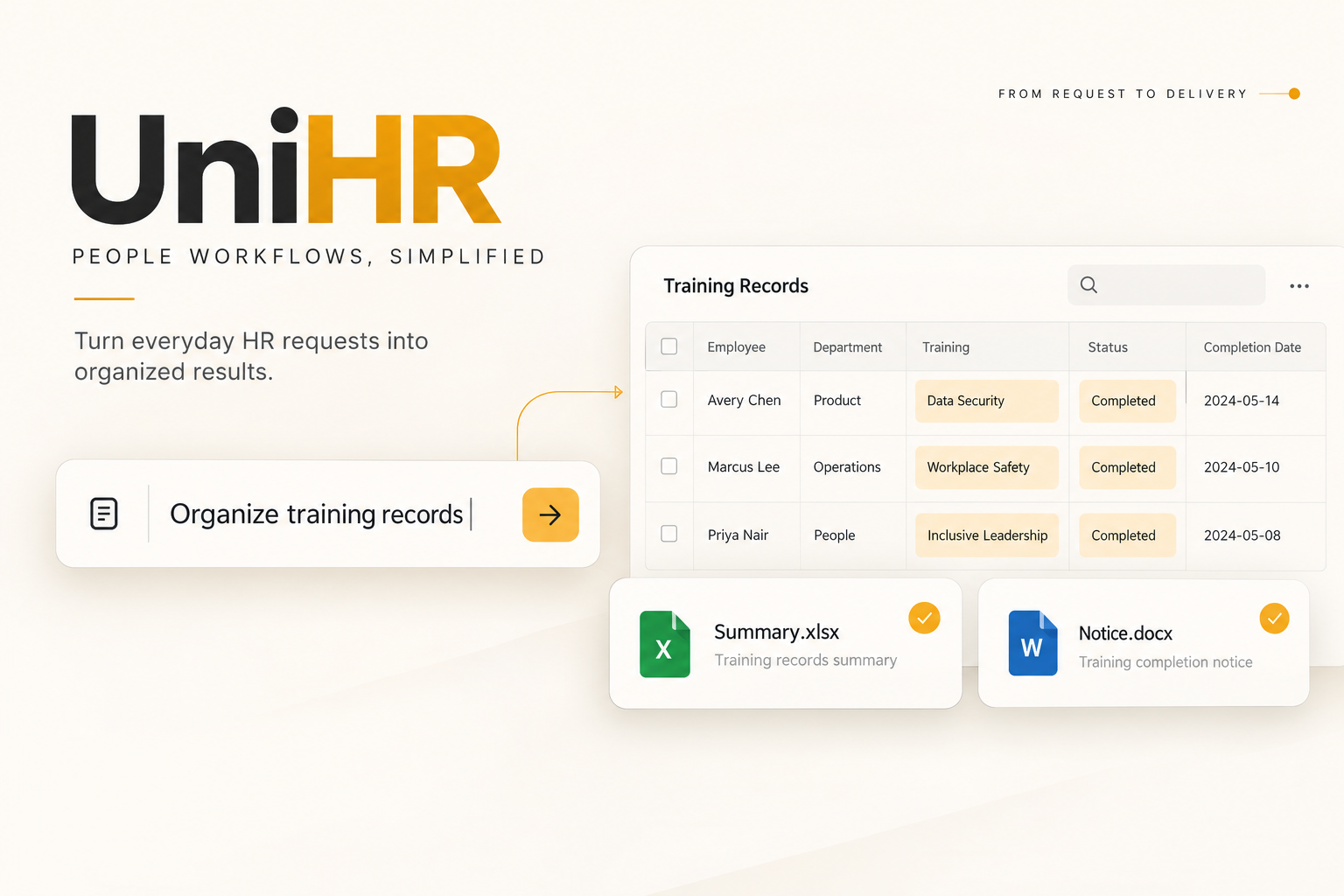Click the date 2024-05-14
Viewport: 1344px width, 896px height.
click(x=1242, y=401)
